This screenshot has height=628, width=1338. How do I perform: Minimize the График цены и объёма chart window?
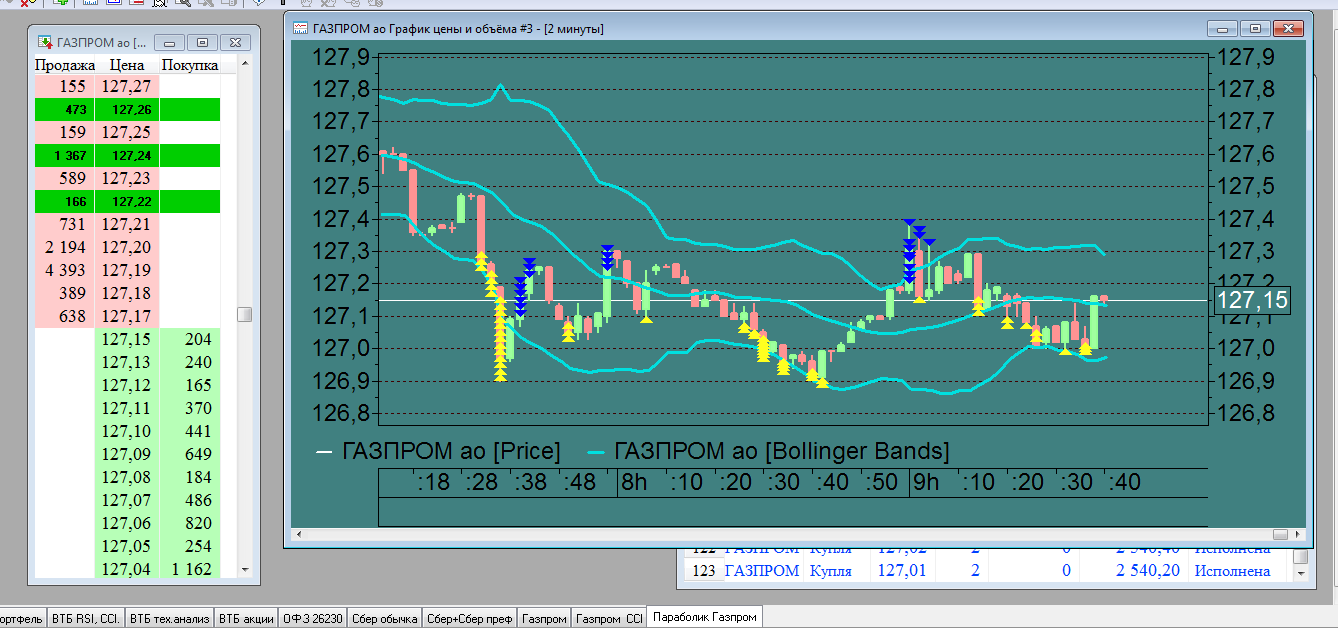[x=1223, y=29]
